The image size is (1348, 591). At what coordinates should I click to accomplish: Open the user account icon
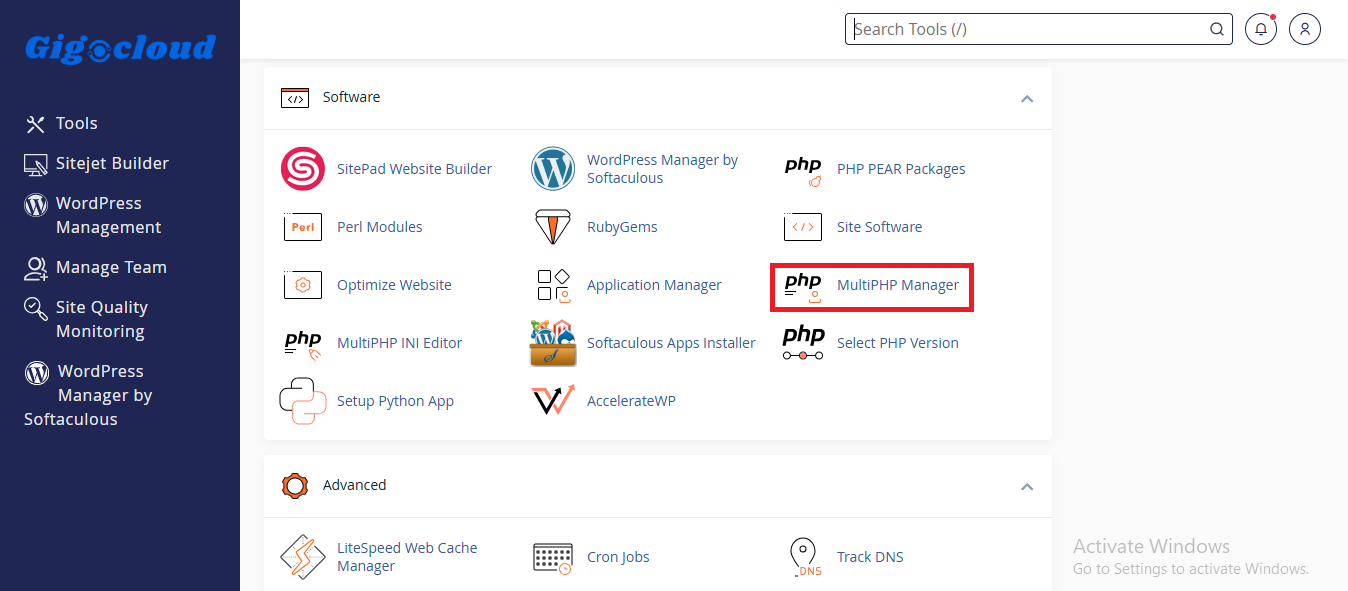(x=1305, y=29)
